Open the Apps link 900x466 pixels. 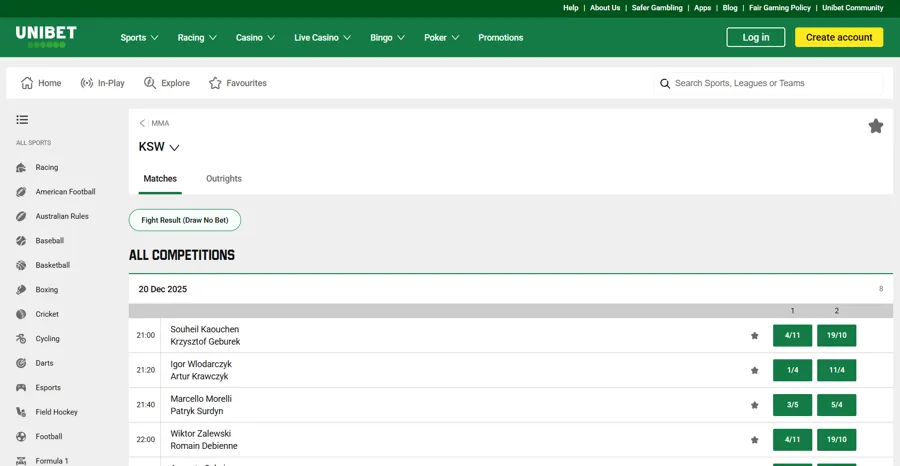(x=703, y=8)
